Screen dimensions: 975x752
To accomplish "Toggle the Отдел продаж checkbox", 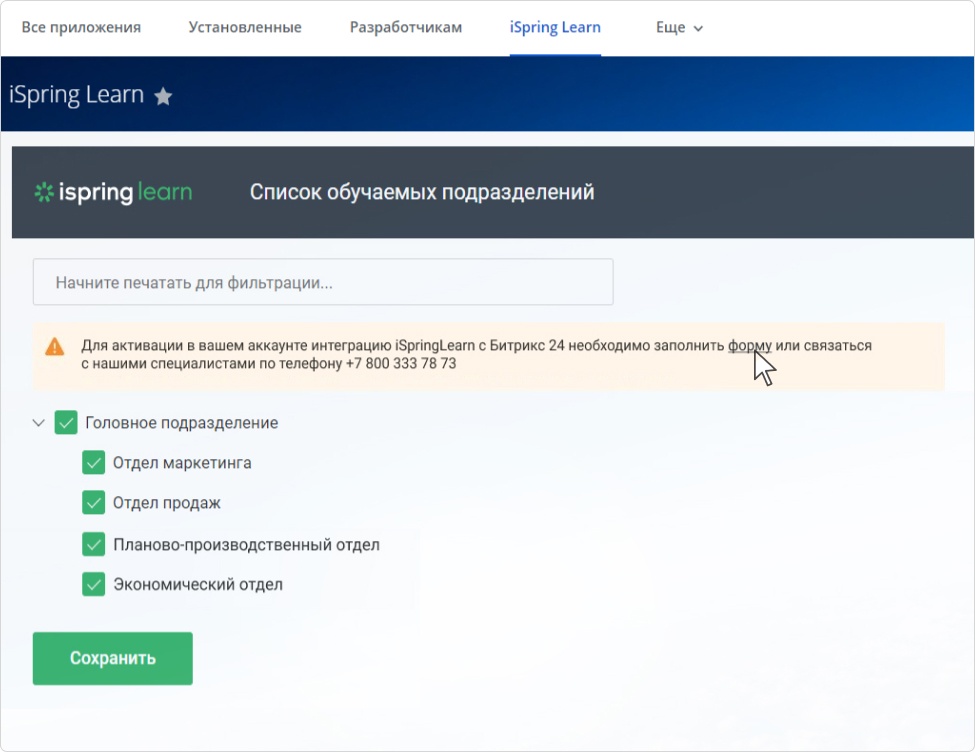I will 93,503.
